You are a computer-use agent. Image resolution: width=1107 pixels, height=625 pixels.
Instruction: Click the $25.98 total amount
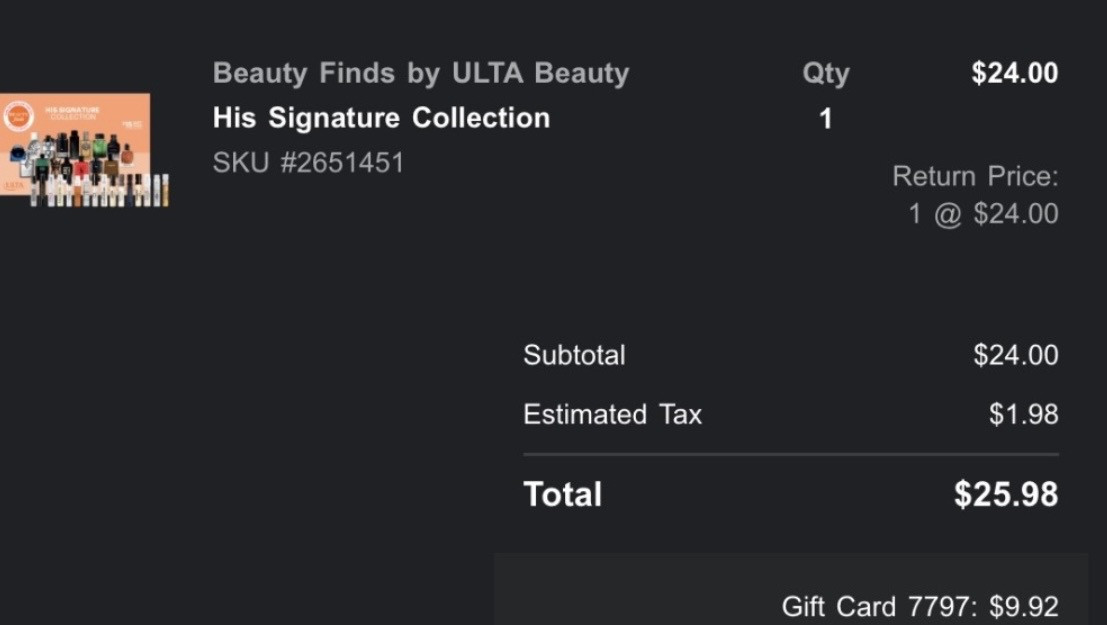click(x=1005, y=494)
